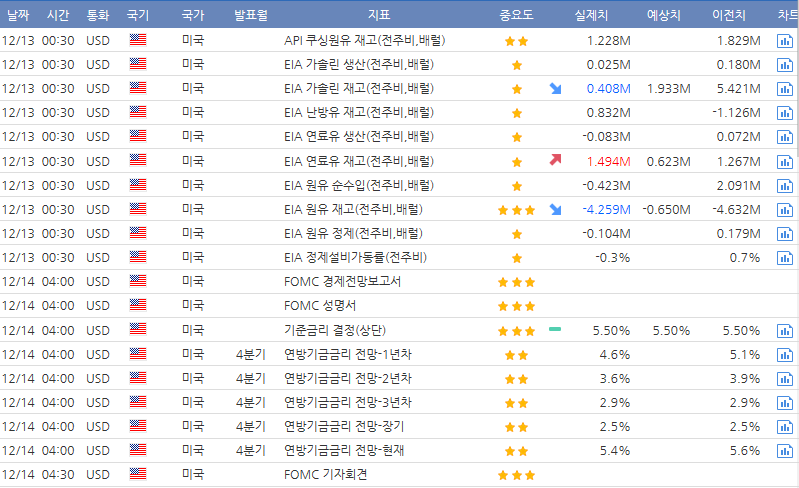799x488 pixels.
Task: Click previous value 0.7% in 정제설비가동률 row
Action: pos(745,258)
